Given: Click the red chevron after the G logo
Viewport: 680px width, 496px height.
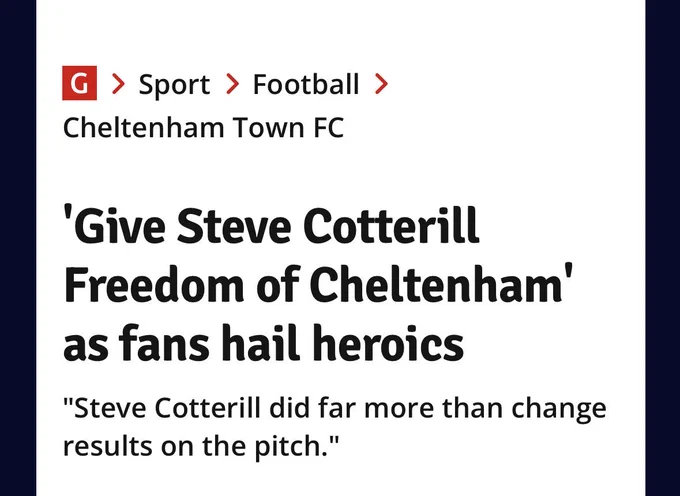Looking at the screenshot, I should point(118,84).
